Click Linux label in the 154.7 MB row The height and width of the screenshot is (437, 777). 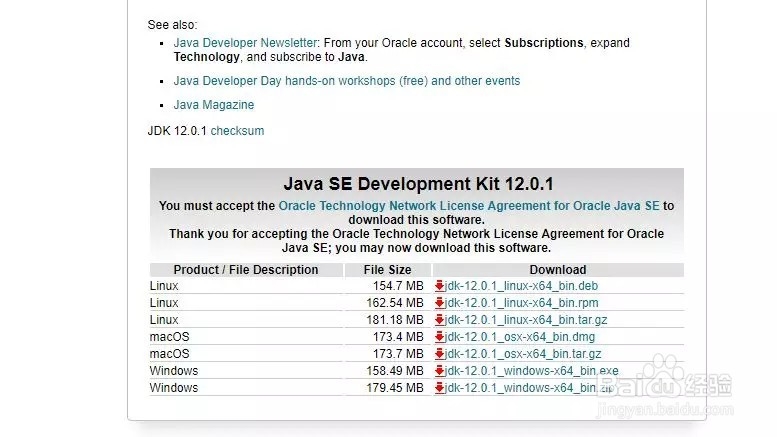(x=164, y=286)
